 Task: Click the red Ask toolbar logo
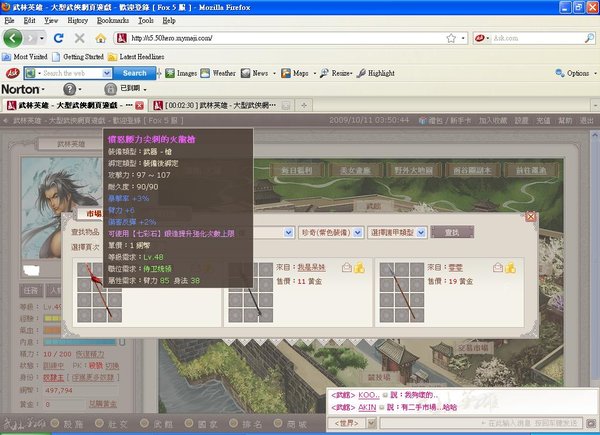pyautogui.click(x=13, y=73)
